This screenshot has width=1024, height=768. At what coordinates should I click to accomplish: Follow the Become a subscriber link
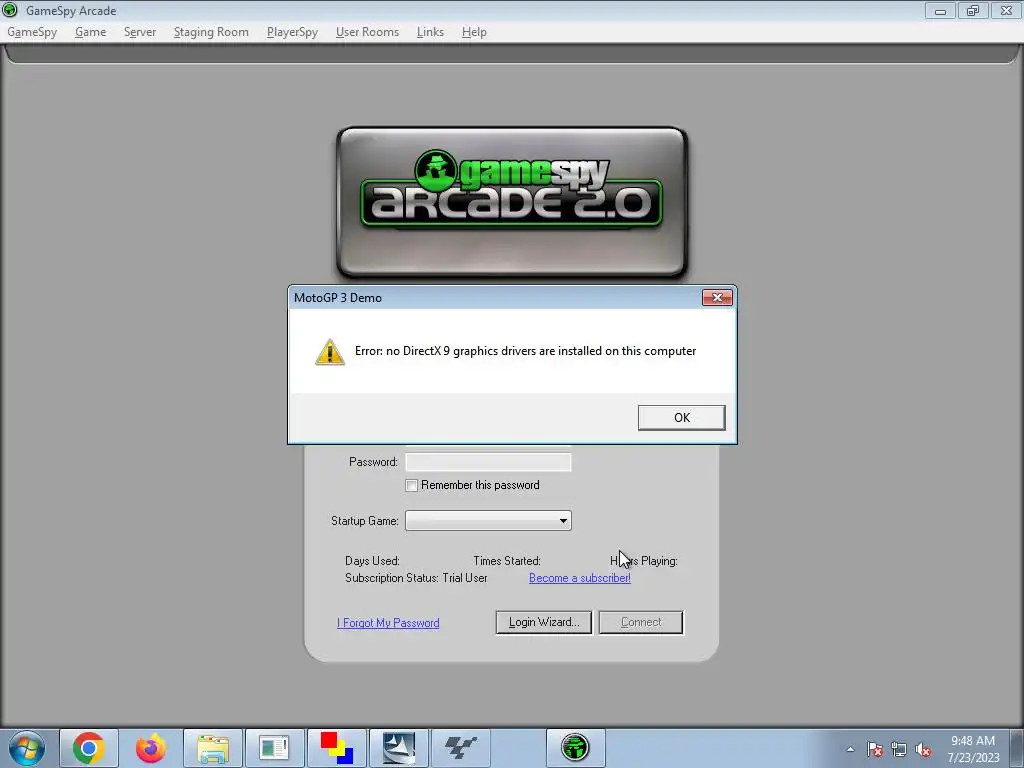click(579, 578)
